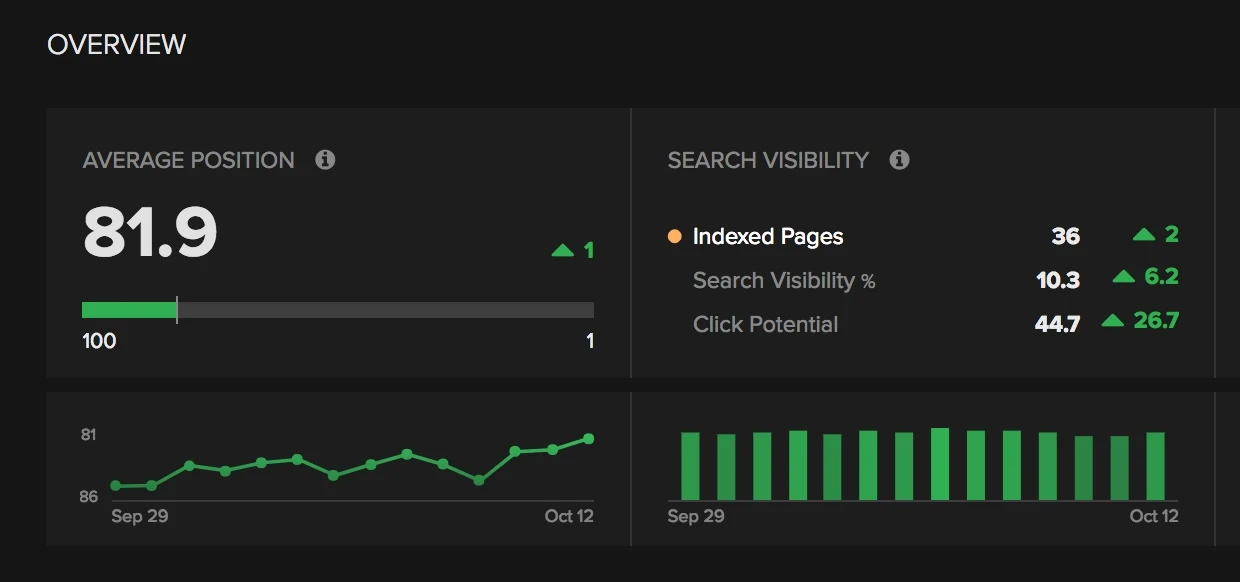1240x582 pixels.
Task: Click the 81.9 average position value
Action: 150,233
